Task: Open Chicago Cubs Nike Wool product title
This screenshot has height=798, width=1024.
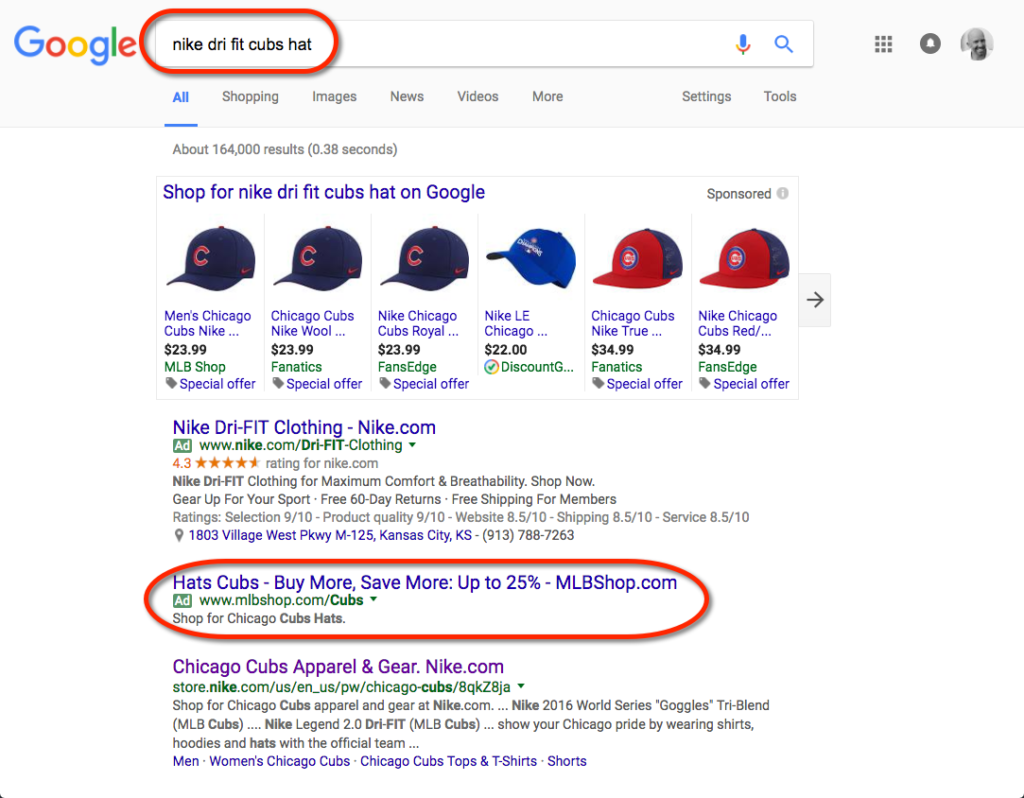Action: click(312, 323)
